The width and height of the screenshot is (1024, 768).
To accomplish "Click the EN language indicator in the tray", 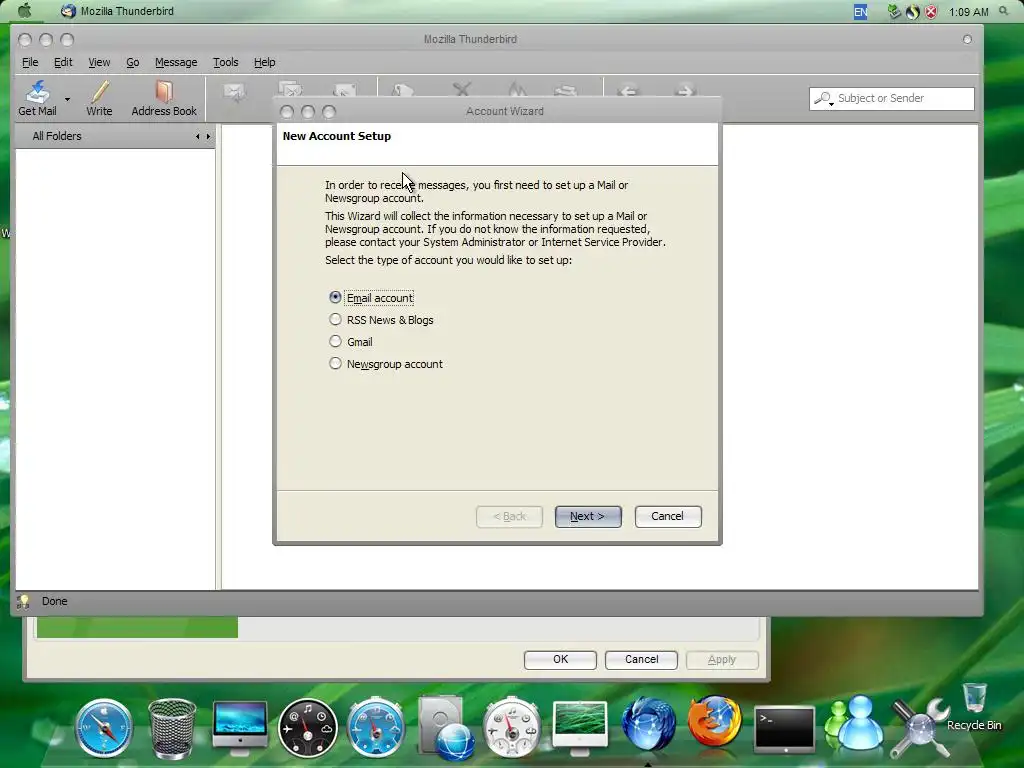I will coord(861,12).
